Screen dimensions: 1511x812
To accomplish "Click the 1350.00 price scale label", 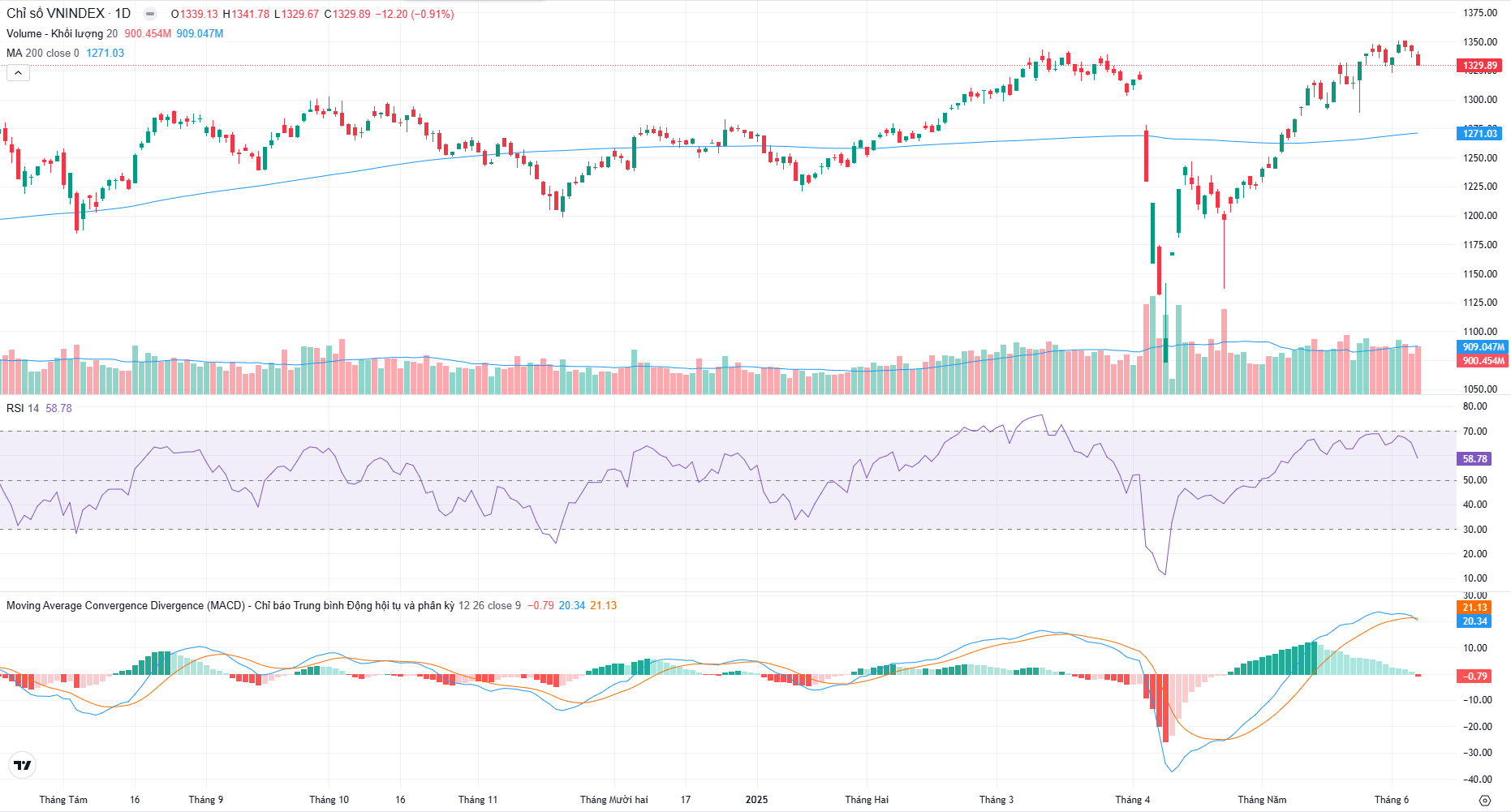I will point(1480,42).
